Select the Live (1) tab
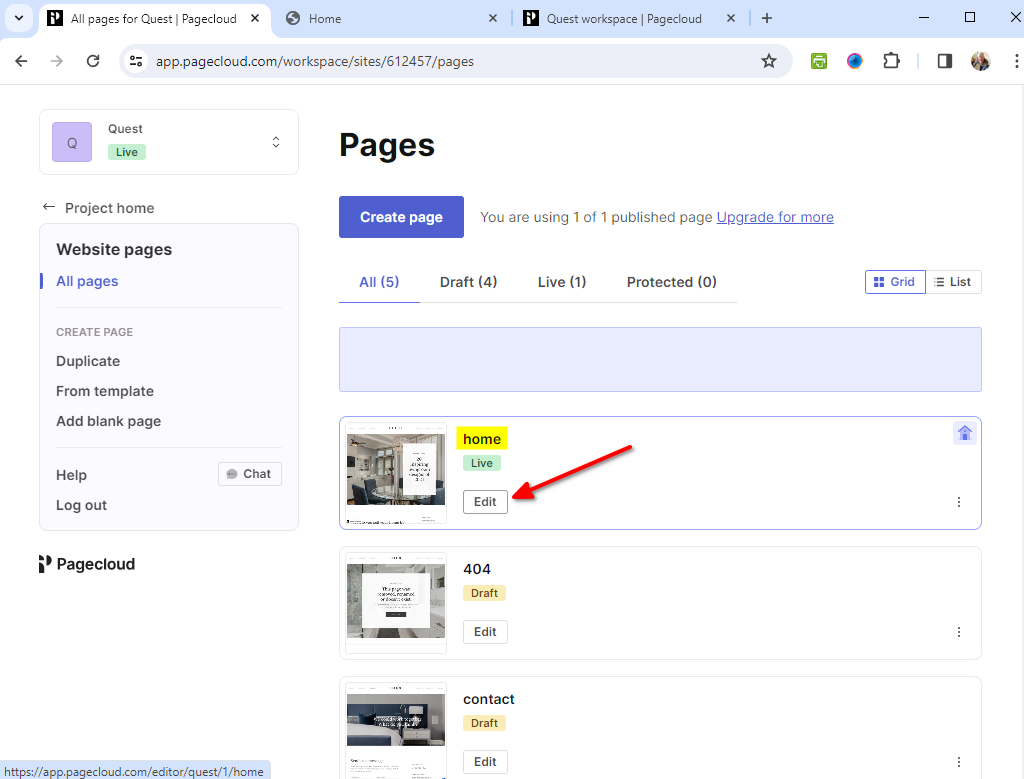Viewport: 1024px width, 779px height. 562,282
